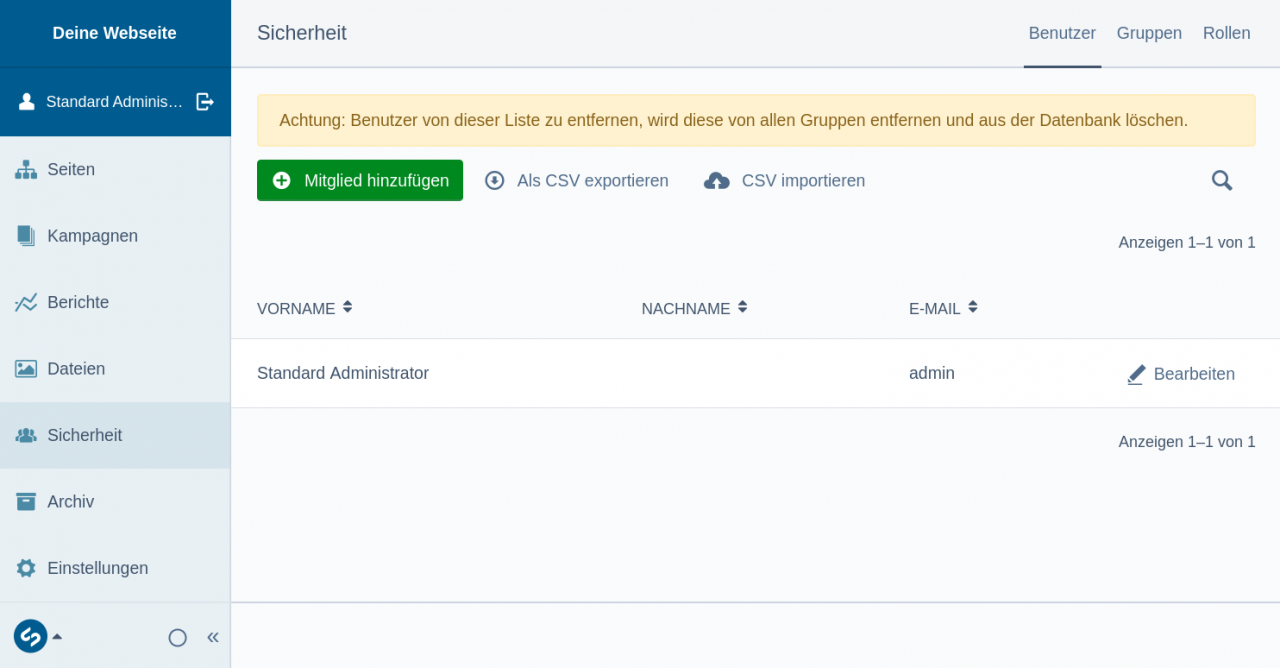The height and width of the screenshot is (668, 1280).
Task: Sort by the E-MAIL sort arrows
Action: (972, 307)
